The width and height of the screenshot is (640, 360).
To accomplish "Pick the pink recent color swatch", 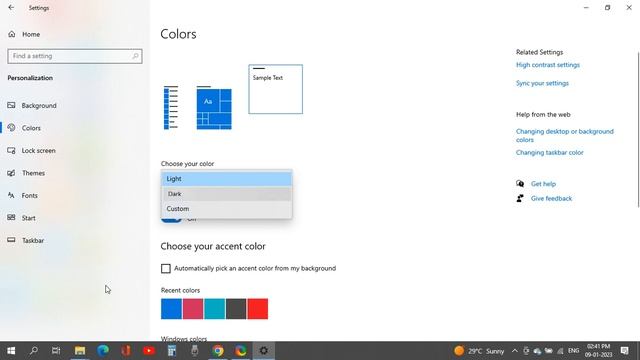I will click(193, 309).
